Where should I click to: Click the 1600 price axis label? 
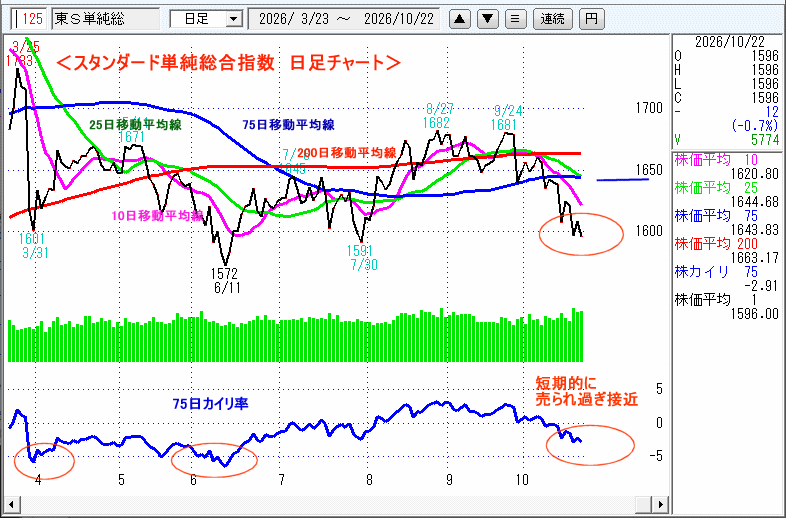649,231
